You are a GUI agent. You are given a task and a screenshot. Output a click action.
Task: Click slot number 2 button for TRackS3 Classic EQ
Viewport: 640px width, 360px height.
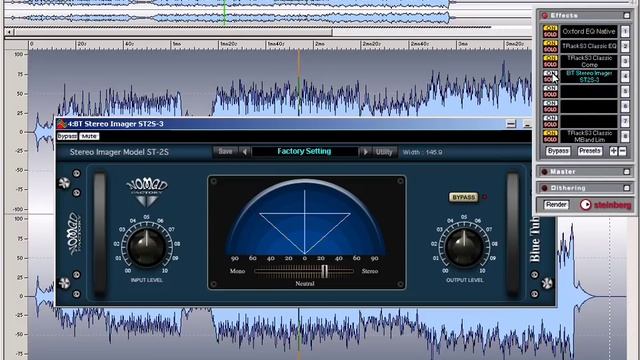[625, 46]
